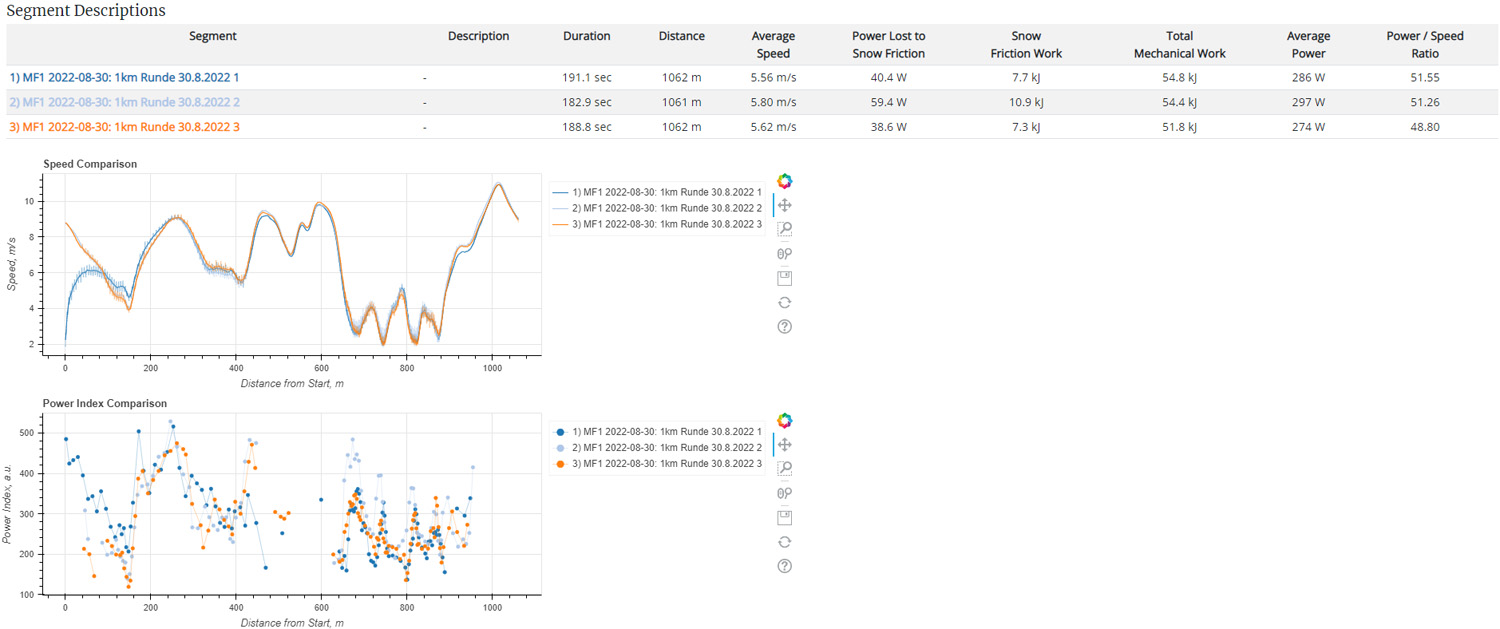Select the '182.9 sec' duration cell

tap(587, 102)
